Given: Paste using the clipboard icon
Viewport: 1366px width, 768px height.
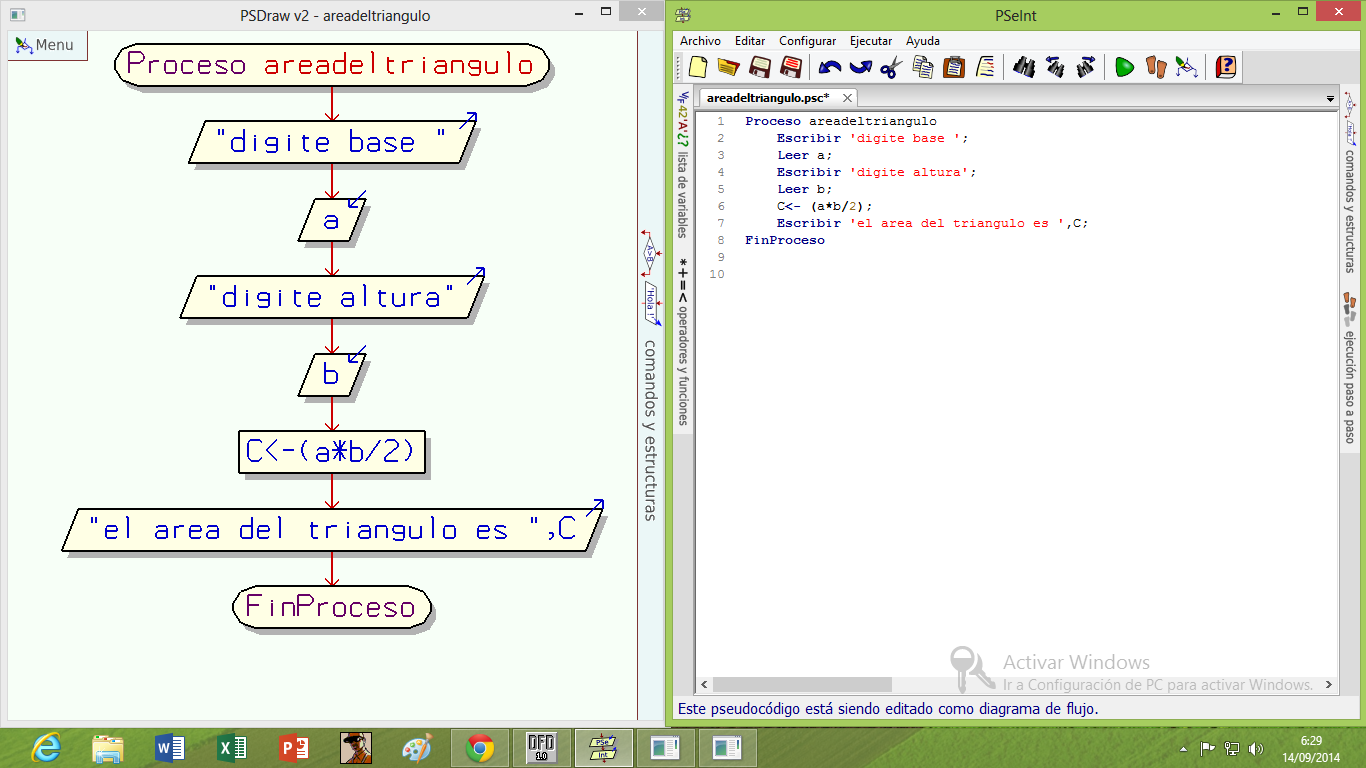Looking at the screenshot, I should pyautogui.click(x=954, y=67).
